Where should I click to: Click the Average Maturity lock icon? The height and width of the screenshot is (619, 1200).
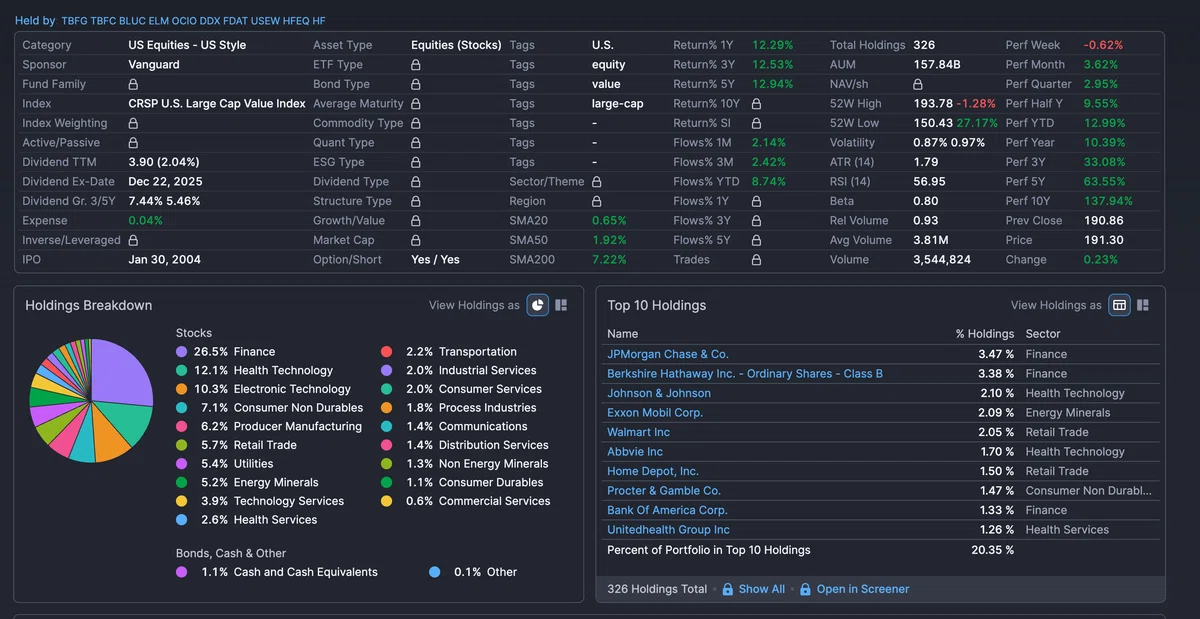[x=416, y=104]
